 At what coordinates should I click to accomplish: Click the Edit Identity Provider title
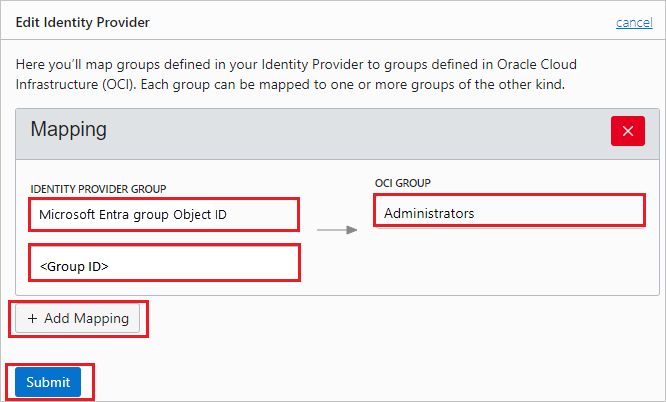coord(83,22)
